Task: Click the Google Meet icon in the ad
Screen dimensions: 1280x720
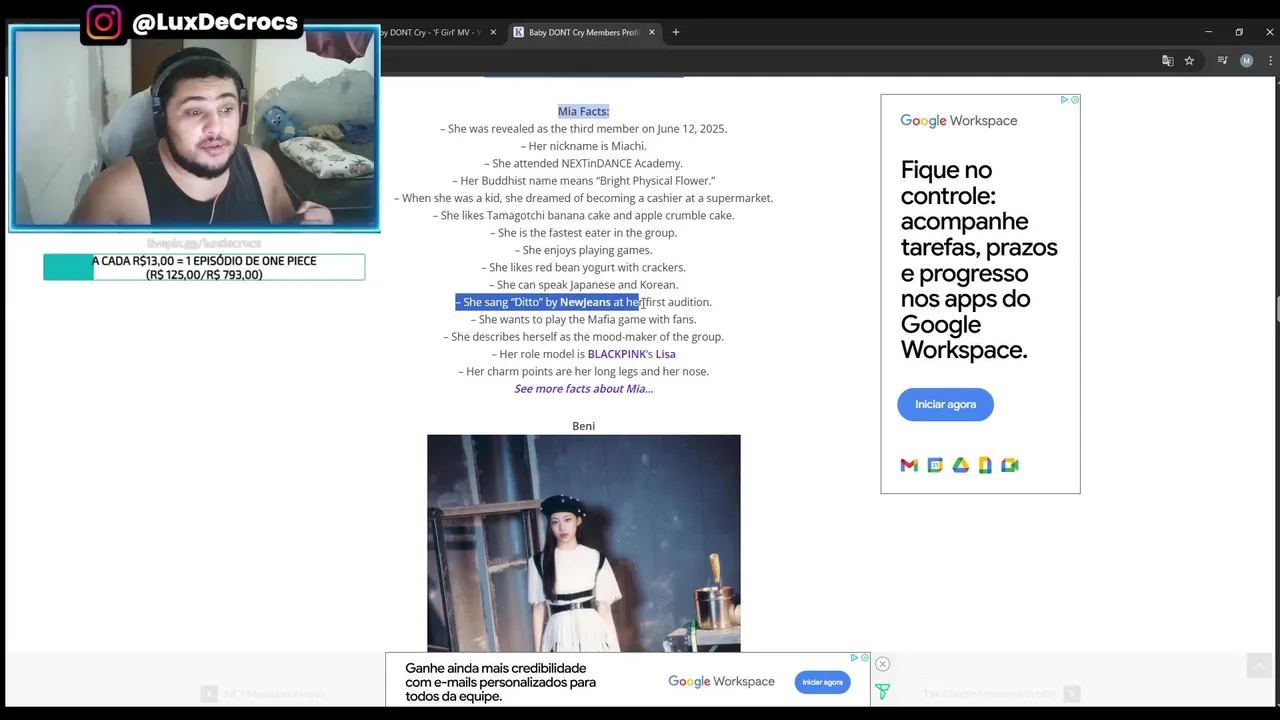Action: point(1010,465)
